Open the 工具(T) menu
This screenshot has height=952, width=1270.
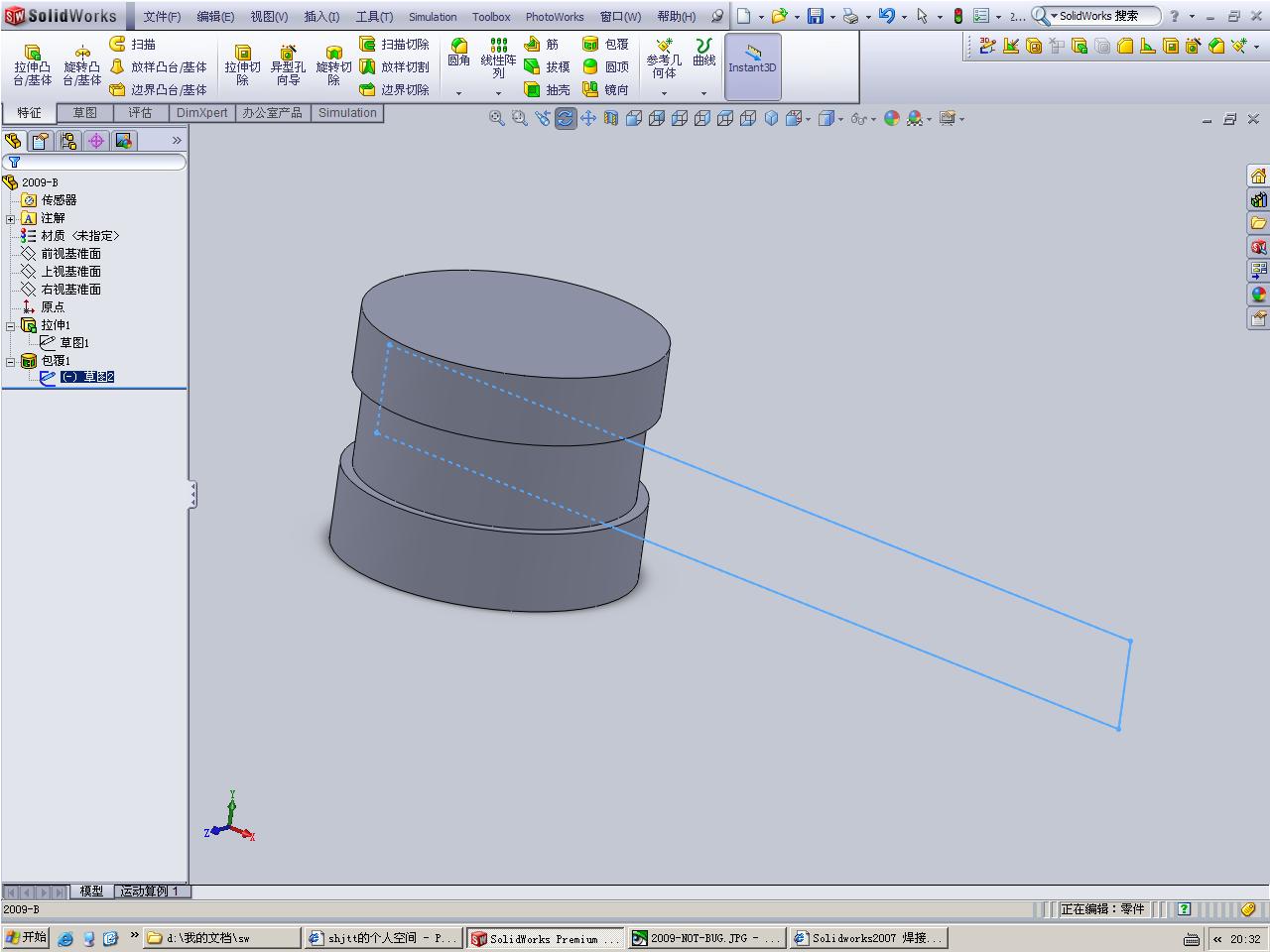(374, 17)
